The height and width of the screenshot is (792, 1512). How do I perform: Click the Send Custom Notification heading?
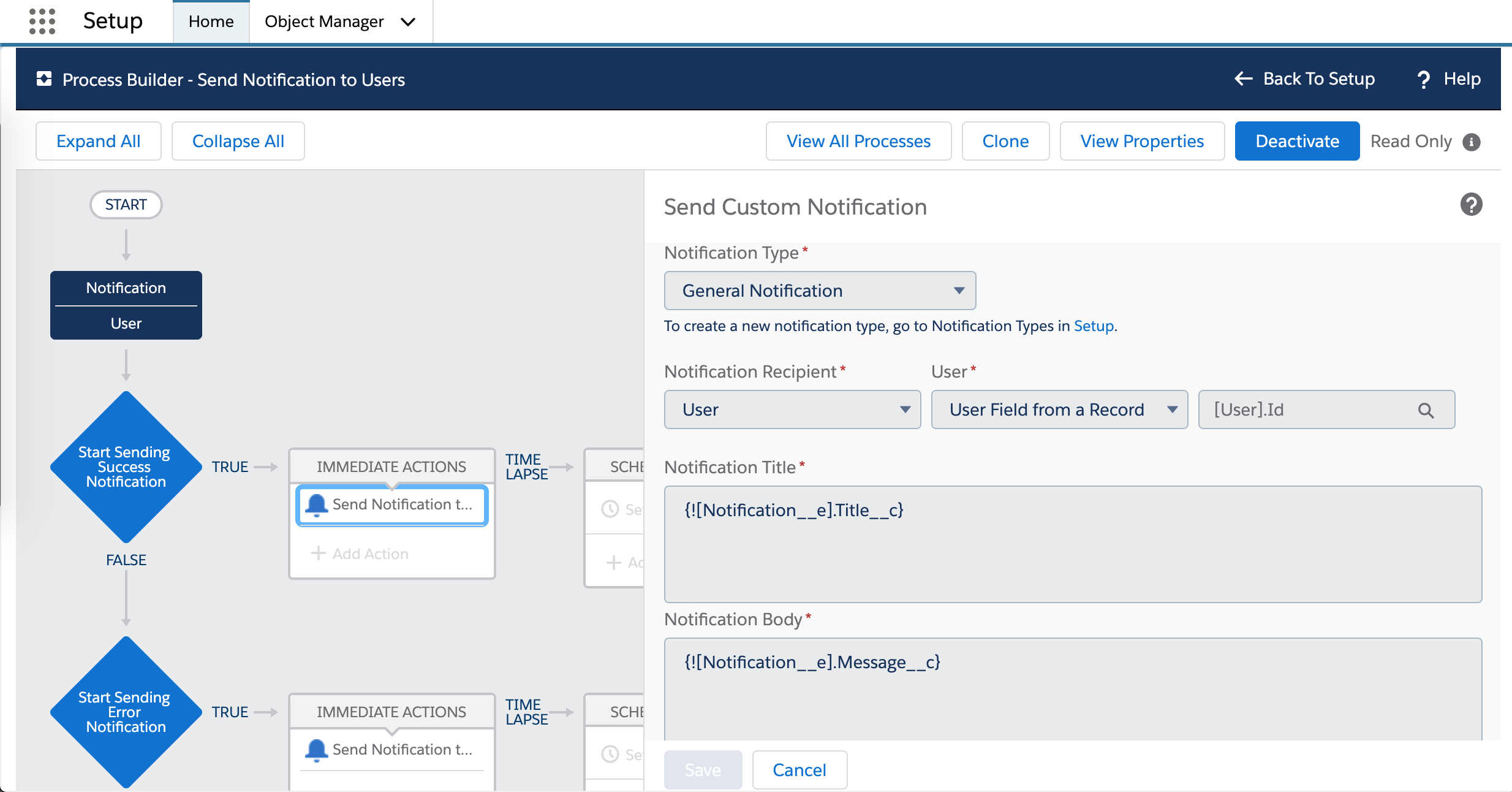pyautogui.click(x=795, y=207)
